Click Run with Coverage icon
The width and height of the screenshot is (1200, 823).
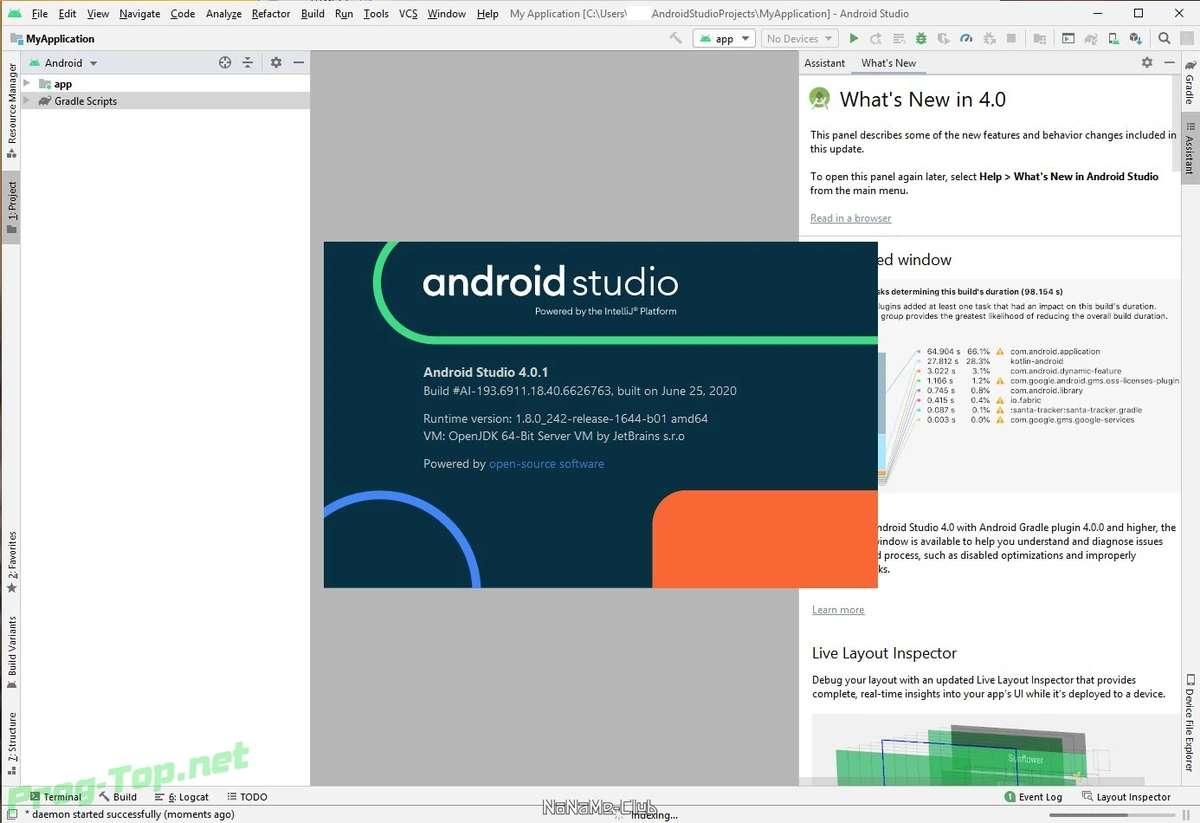[x=944, y=39]
